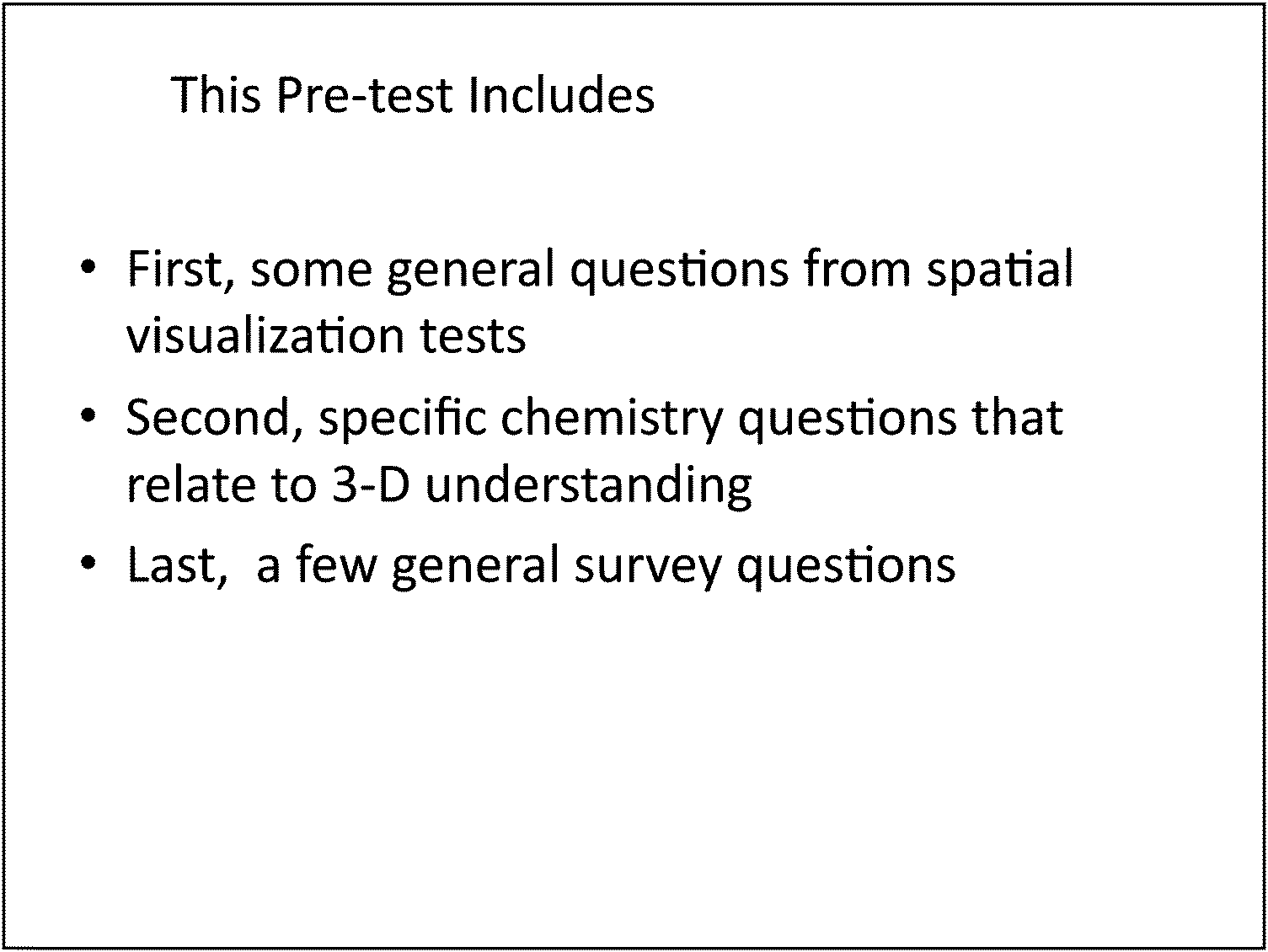The width and height of the screenshot is (1268, 952).
Task: Click the word 'Includes' in the title
Action: coord(561,94)
